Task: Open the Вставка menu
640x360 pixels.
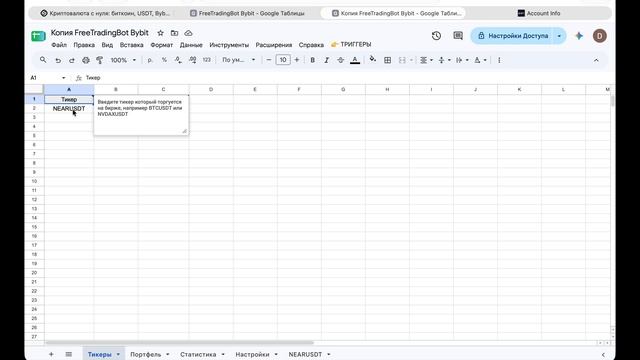Action: click(131, 45)
